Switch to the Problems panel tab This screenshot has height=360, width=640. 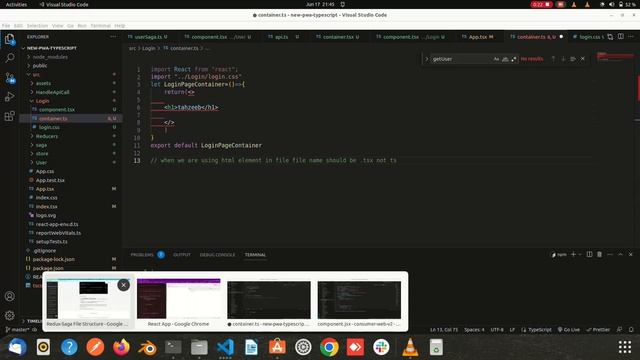pyautogui.click(x=142, y=255)
